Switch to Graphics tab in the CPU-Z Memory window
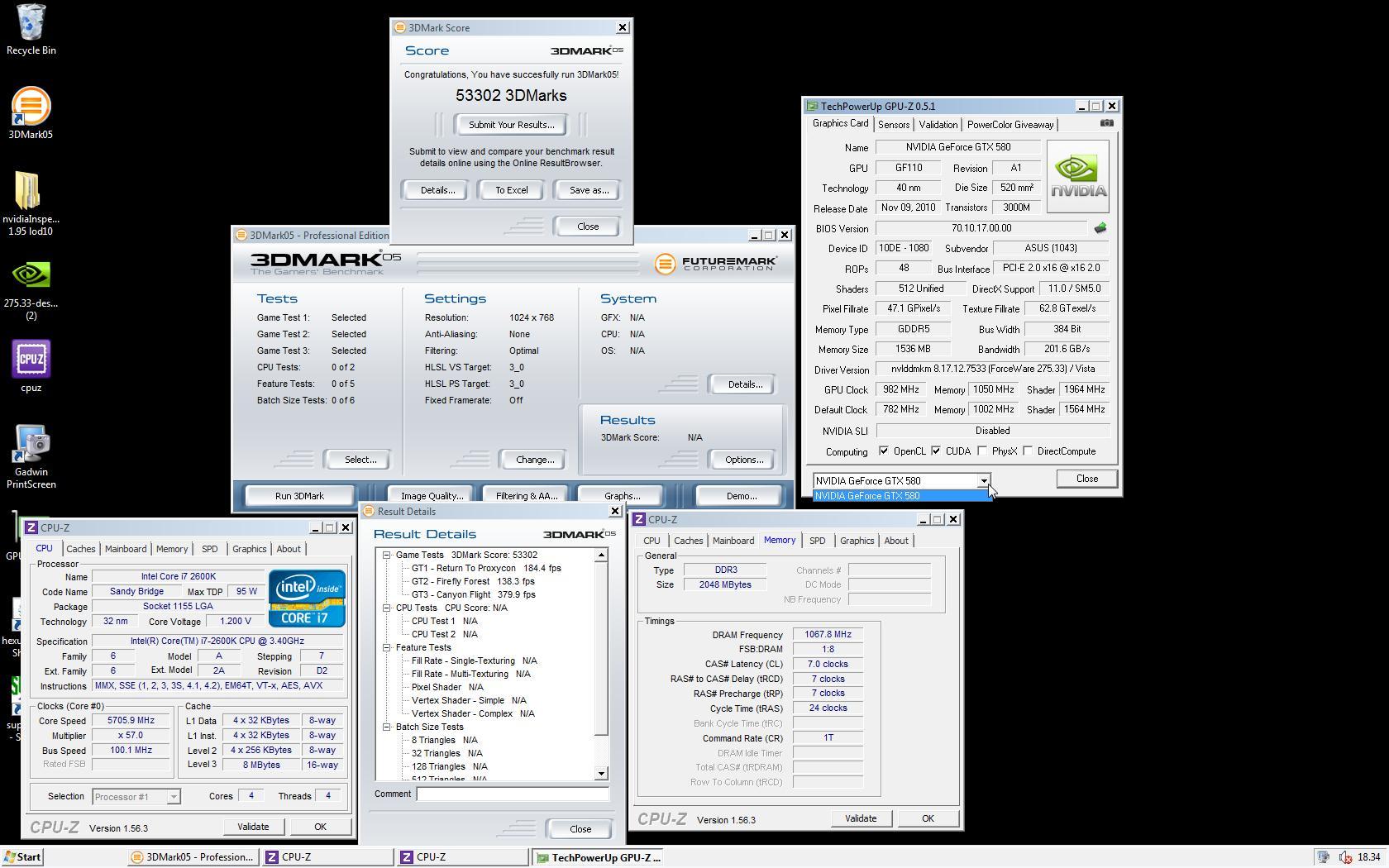Image resolution: width=1389 pixels, height=868 pixels. (x=857, y=541)
